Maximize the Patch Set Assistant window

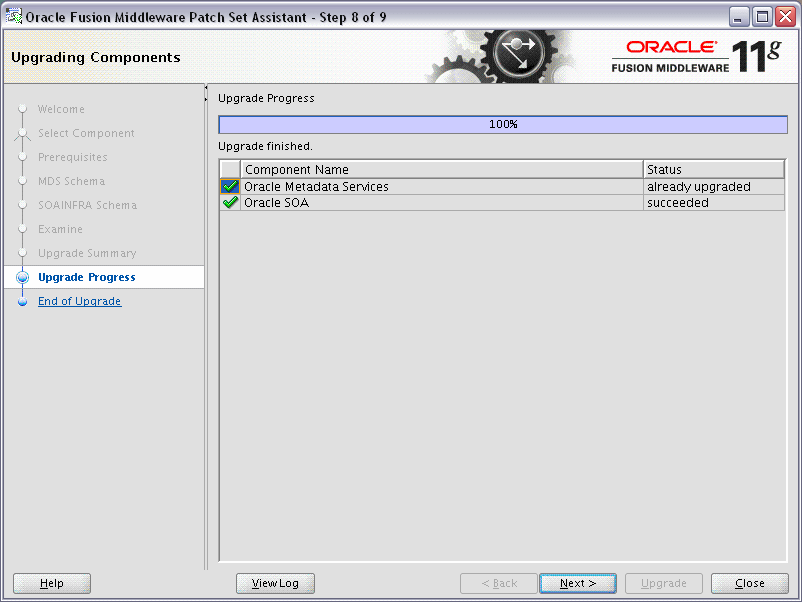point(762,17)
